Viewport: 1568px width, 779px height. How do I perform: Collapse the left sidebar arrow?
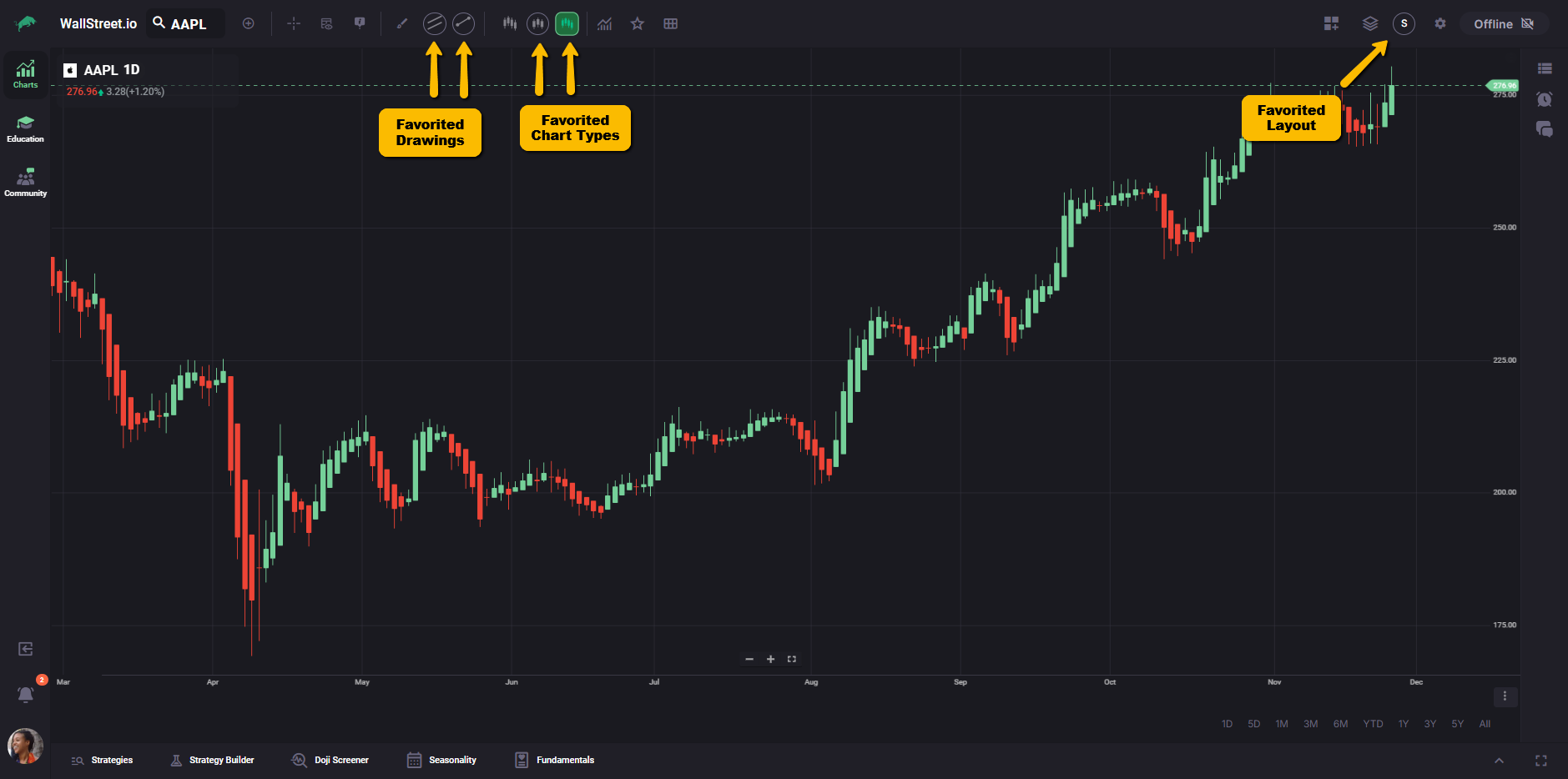click(26, 649)
